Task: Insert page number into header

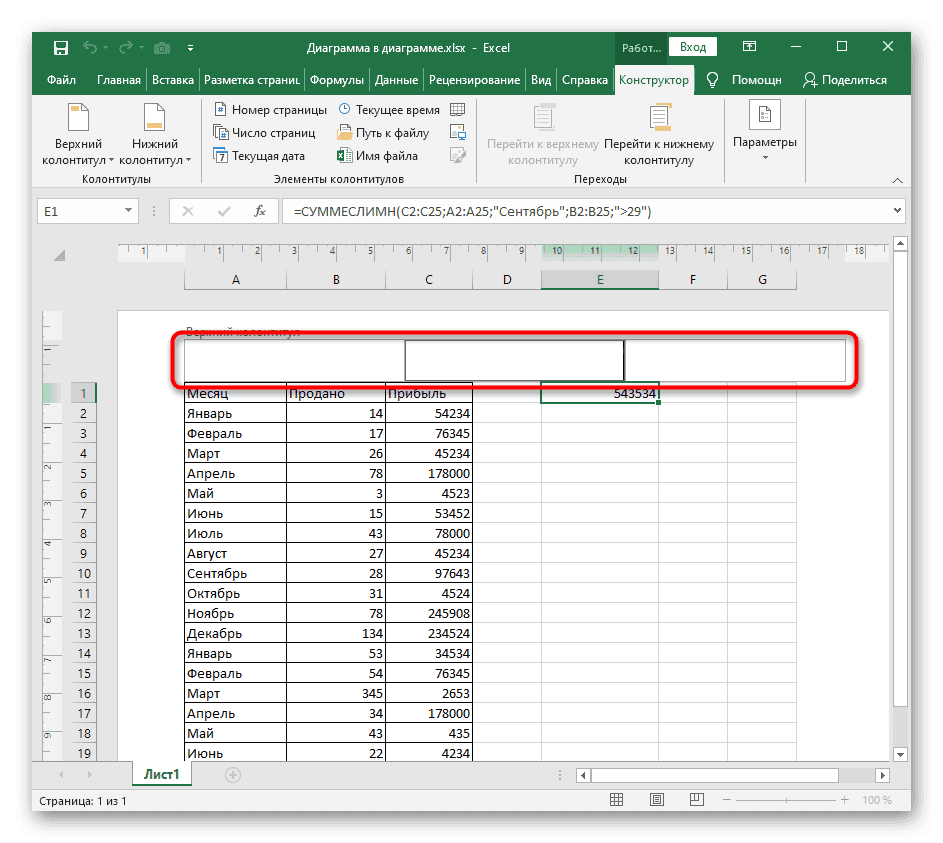Action: 269,109
